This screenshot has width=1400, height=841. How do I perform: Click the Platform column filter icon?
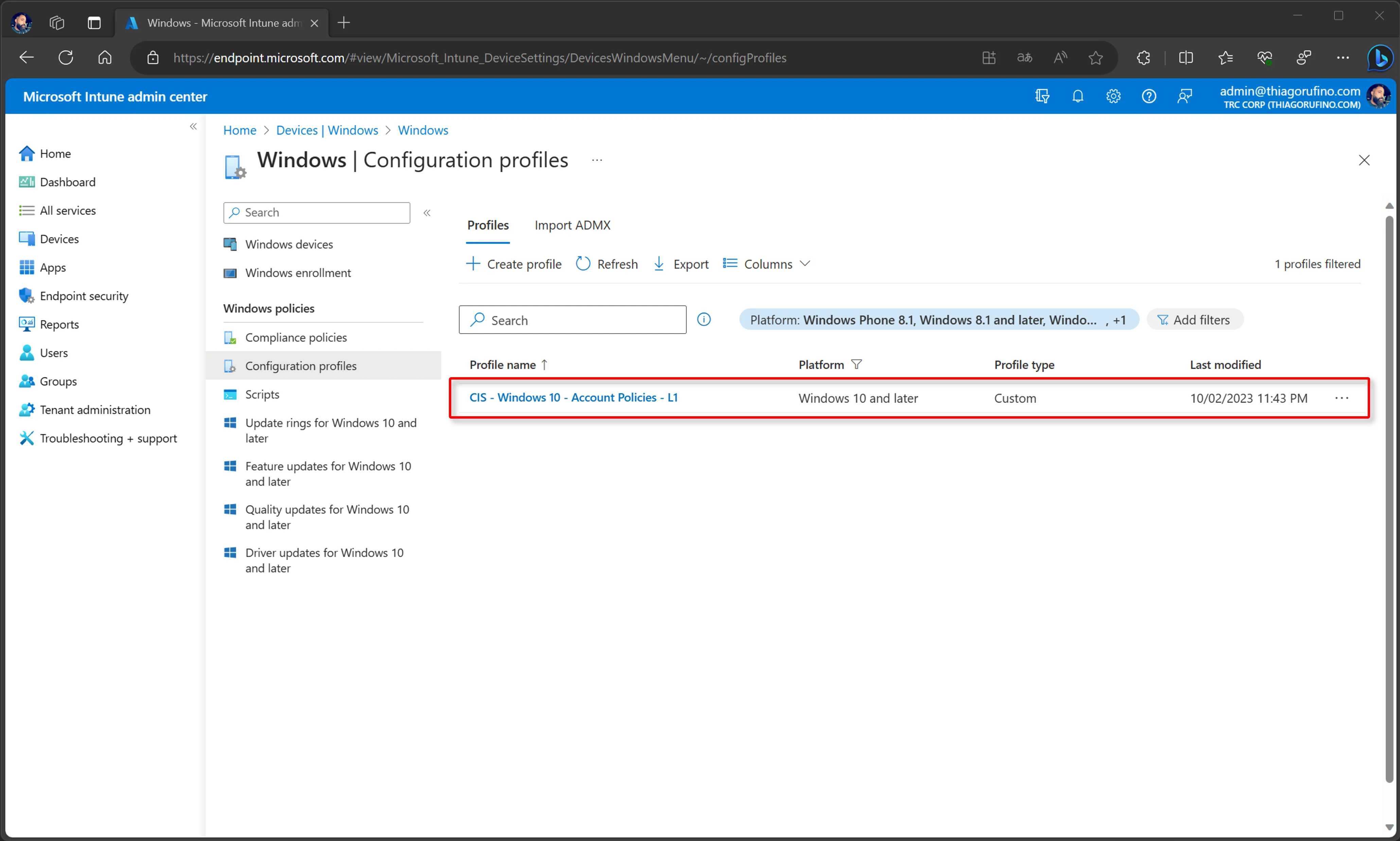point(857,364)
